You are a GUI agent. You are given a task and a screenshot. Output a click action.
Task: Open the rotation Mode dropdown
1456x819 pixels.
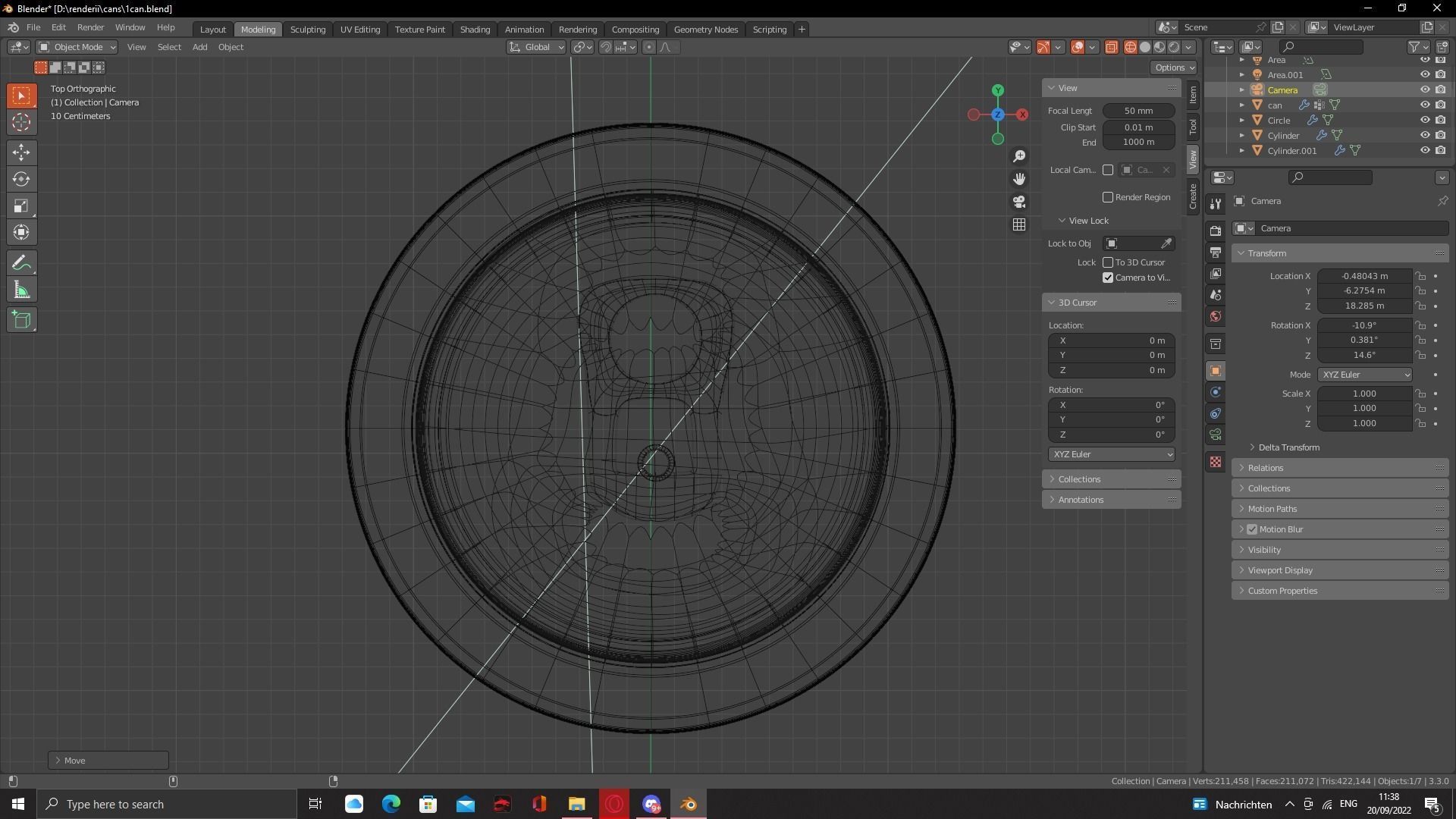pos(1365,374)
